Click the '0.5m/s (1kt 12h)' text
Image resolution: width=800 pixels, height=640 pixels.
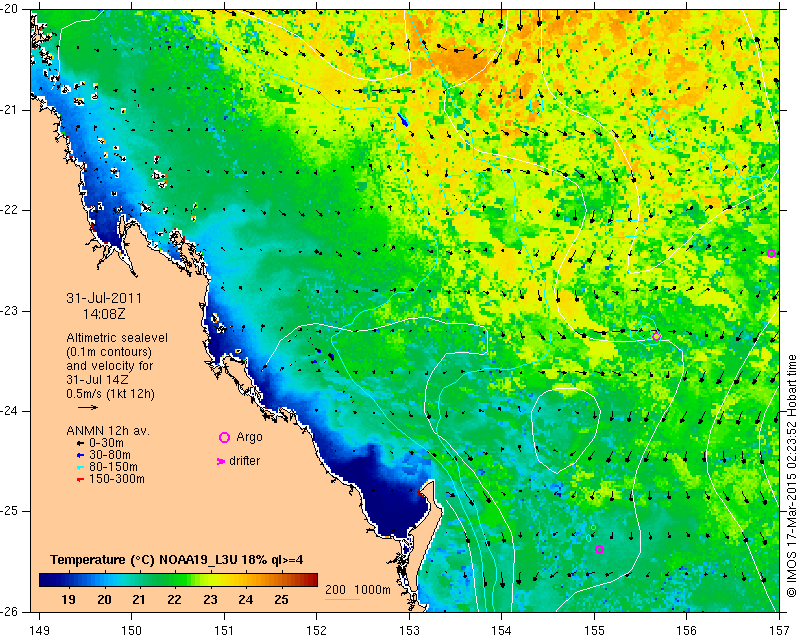coord(110,394)
